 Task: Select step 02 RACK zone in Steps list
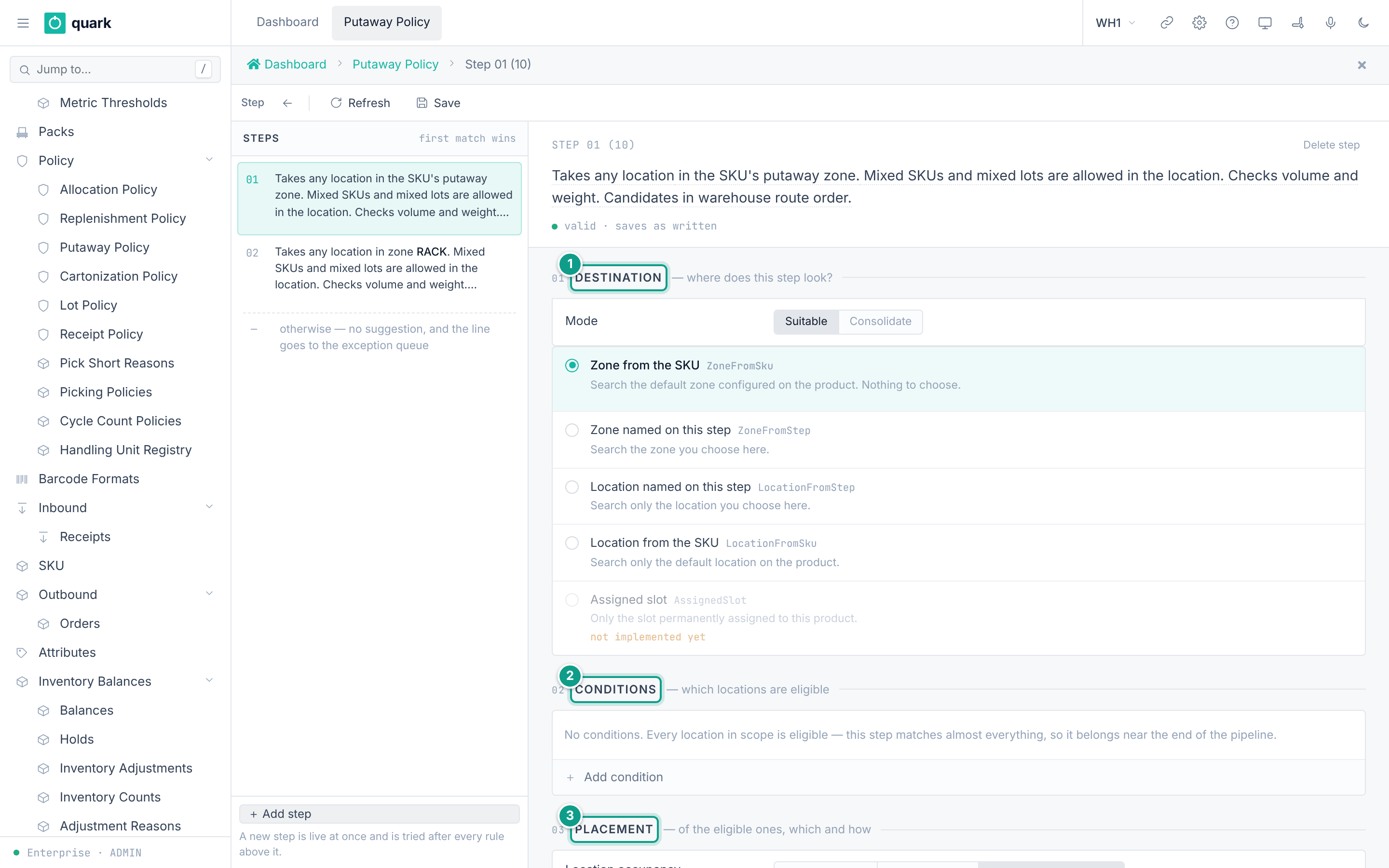click(x=380, y=268)
